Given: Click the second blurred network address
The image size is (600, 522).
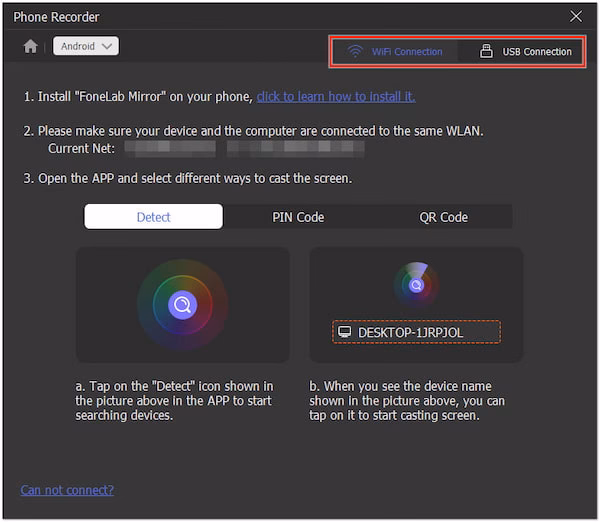Looking at the screenshot, I should [x=295, y=148].
